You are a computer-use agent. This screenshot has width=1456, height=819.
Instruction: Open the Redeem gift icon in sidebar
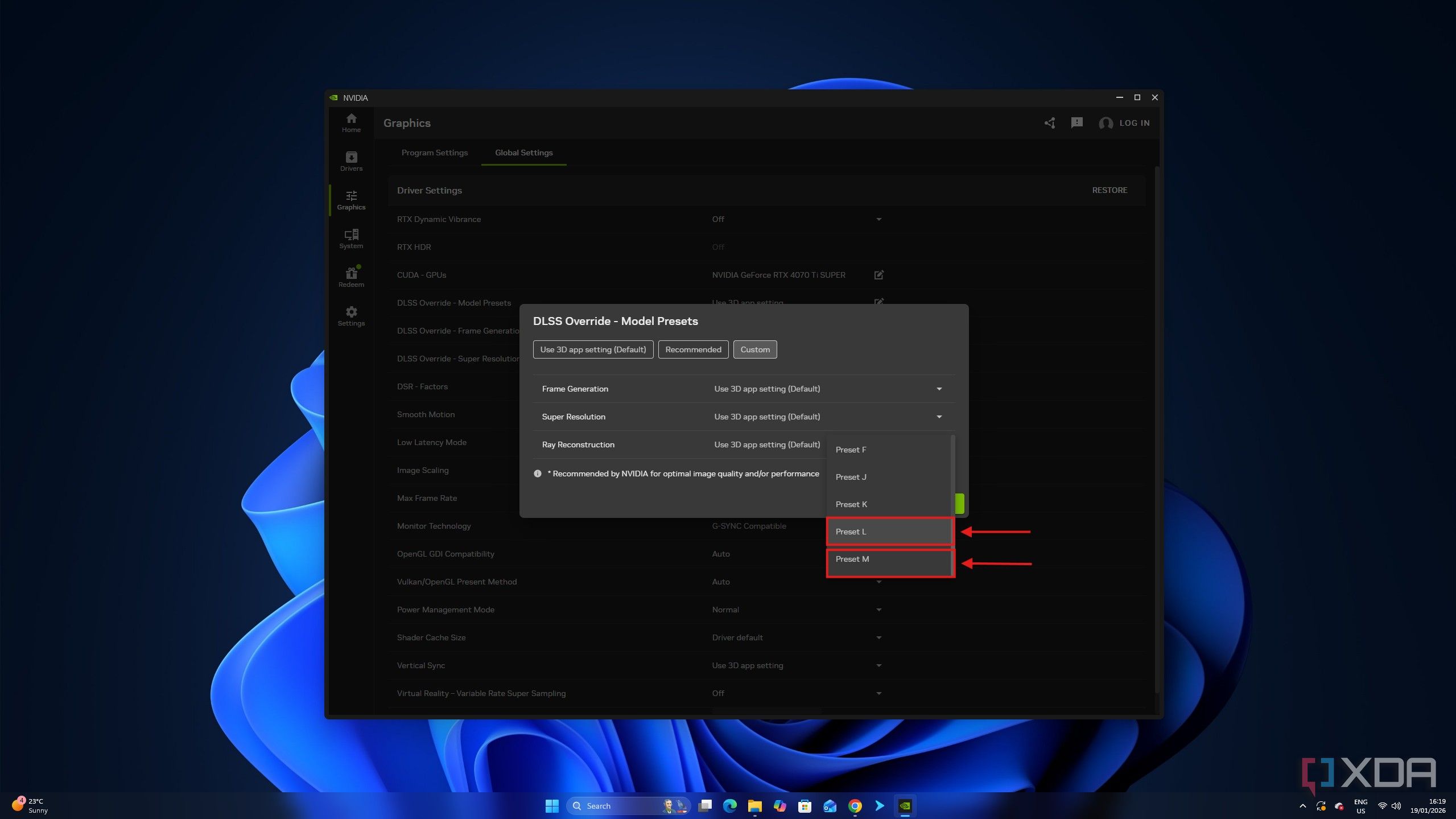point(351,278)
